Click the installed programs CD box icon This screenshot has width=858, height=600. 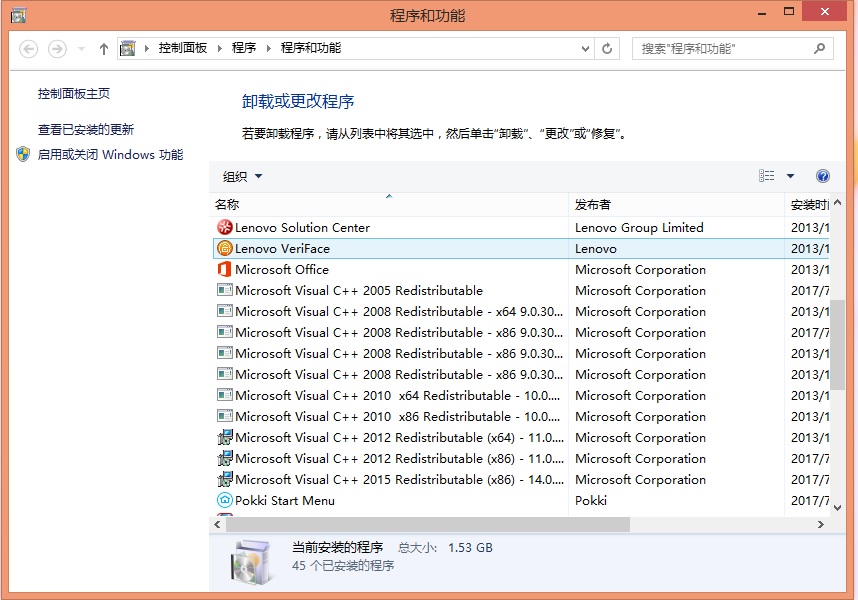pos(252,562)
